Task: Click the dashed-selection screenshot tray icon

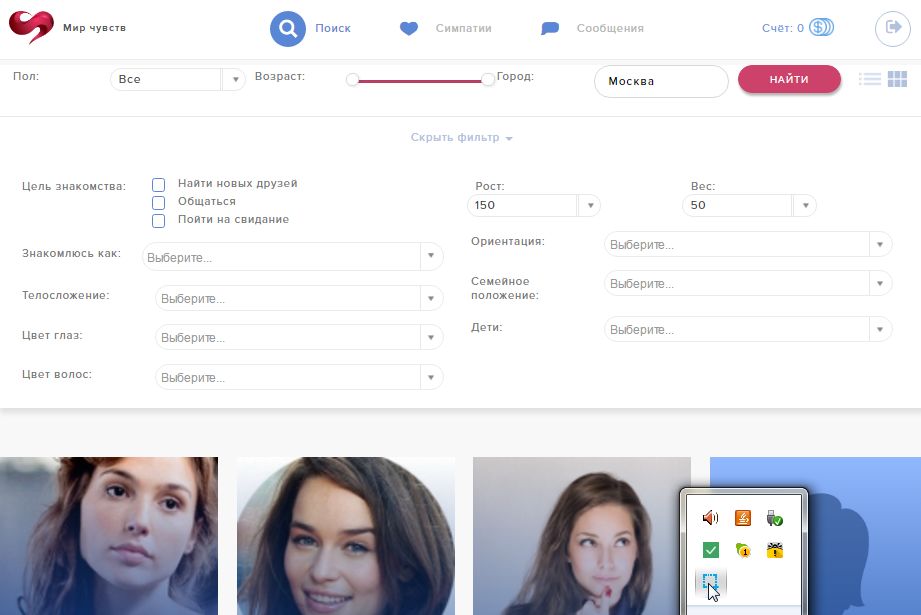Action: coord(710,583)
